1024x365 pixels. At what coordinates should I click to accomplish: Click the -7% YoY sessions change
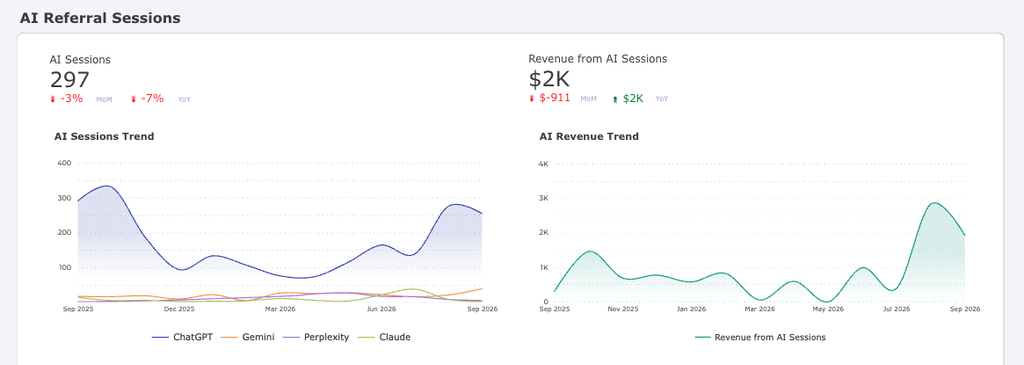tap(152, 99)
